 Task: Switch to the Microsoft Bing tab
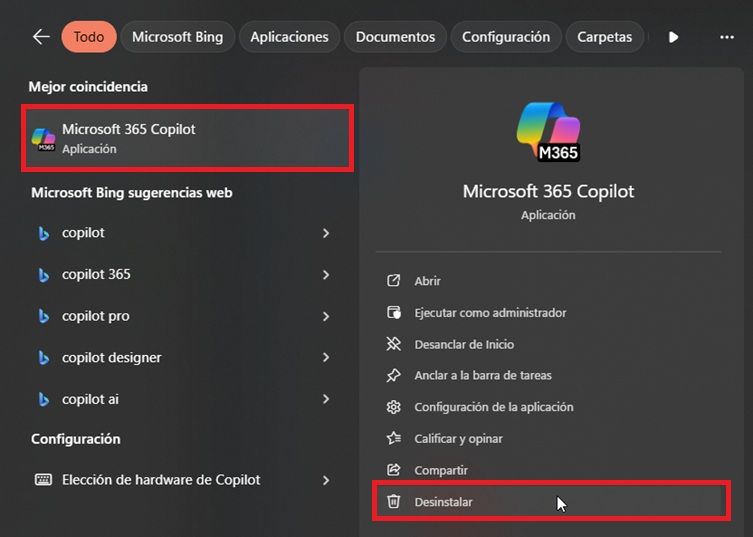[177, 37]
